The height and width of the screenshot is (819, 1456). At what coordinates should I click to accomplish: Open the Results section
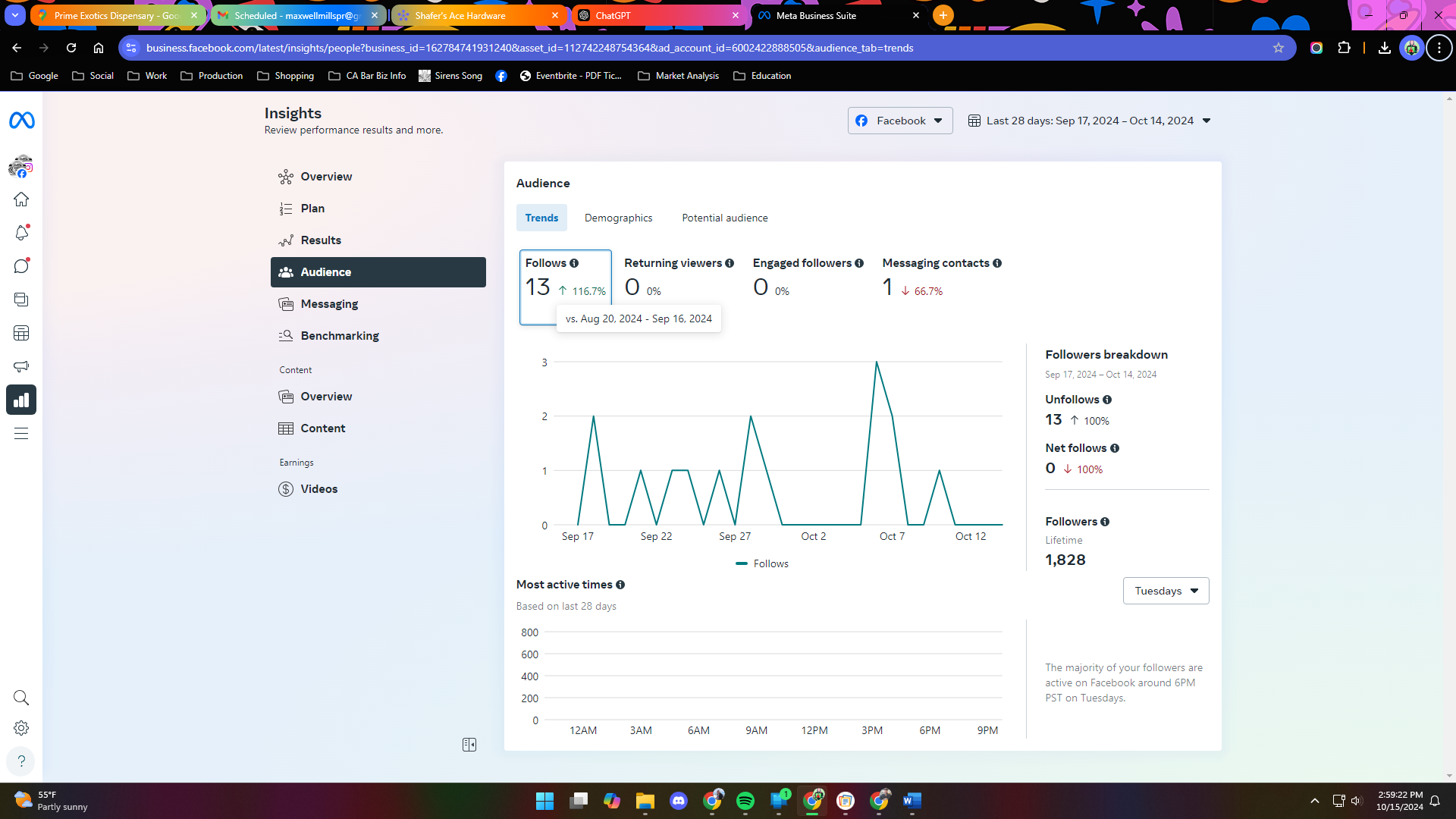tap(320, 240)
